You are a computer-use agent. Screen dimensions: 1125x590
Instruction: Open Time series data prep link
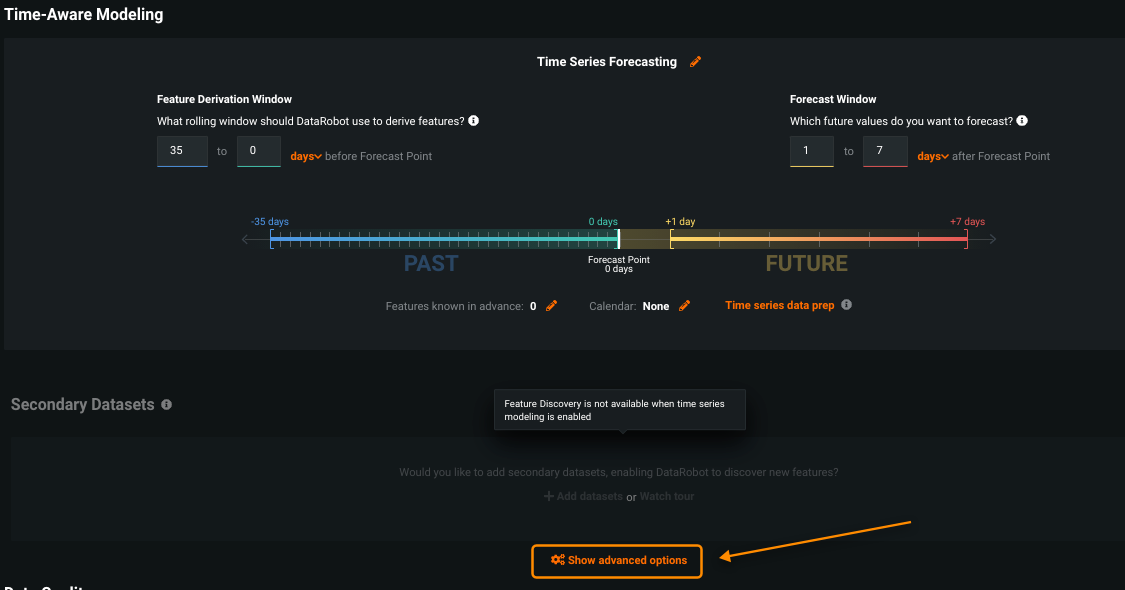point(779,306)
